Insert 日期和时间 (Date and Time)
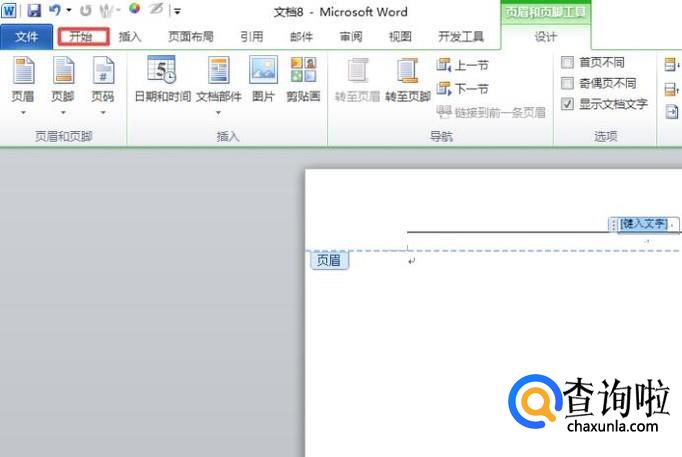The width and height of the screenshot is (682, 457). (x=163, y=79)
